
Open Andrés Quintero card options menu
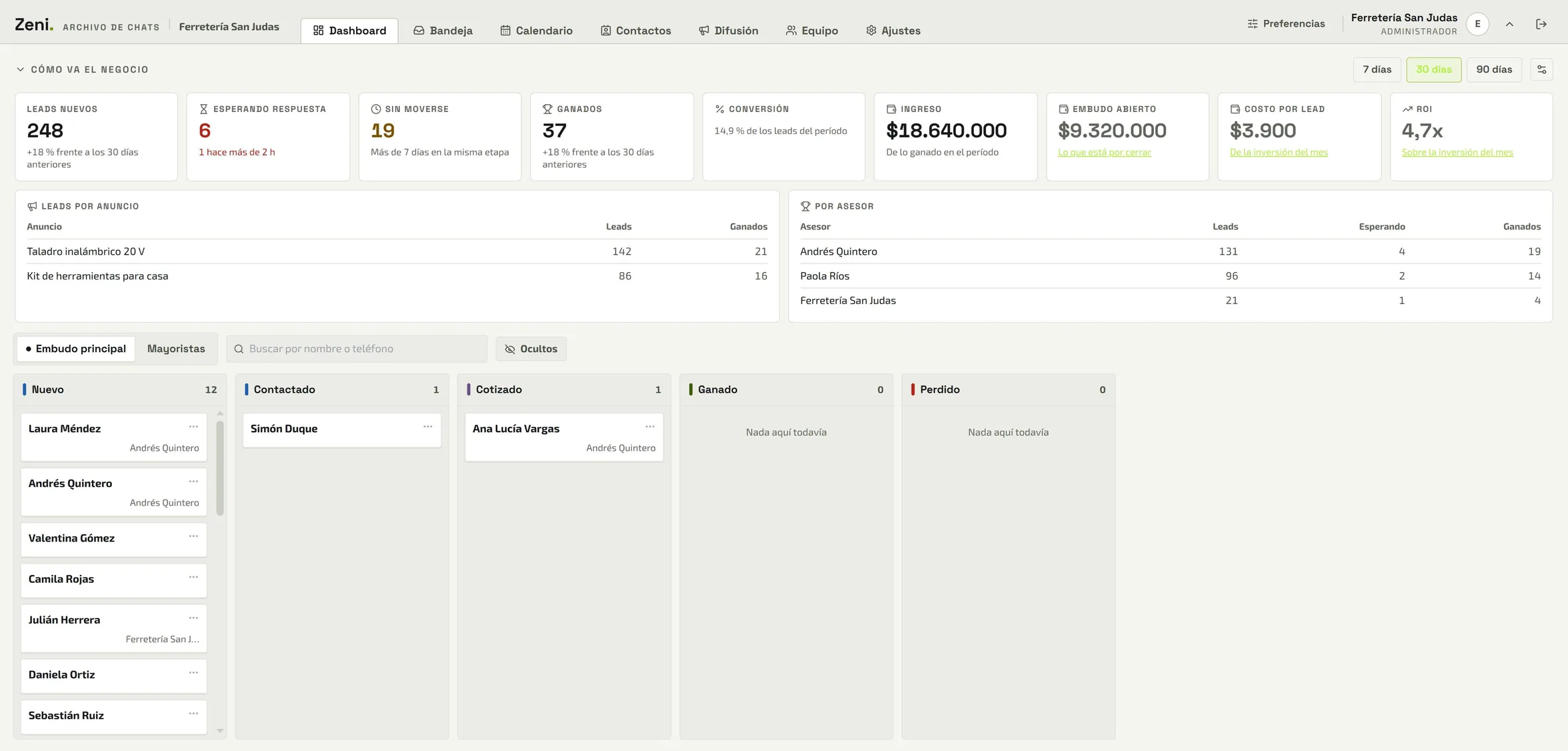coord(193,482)
